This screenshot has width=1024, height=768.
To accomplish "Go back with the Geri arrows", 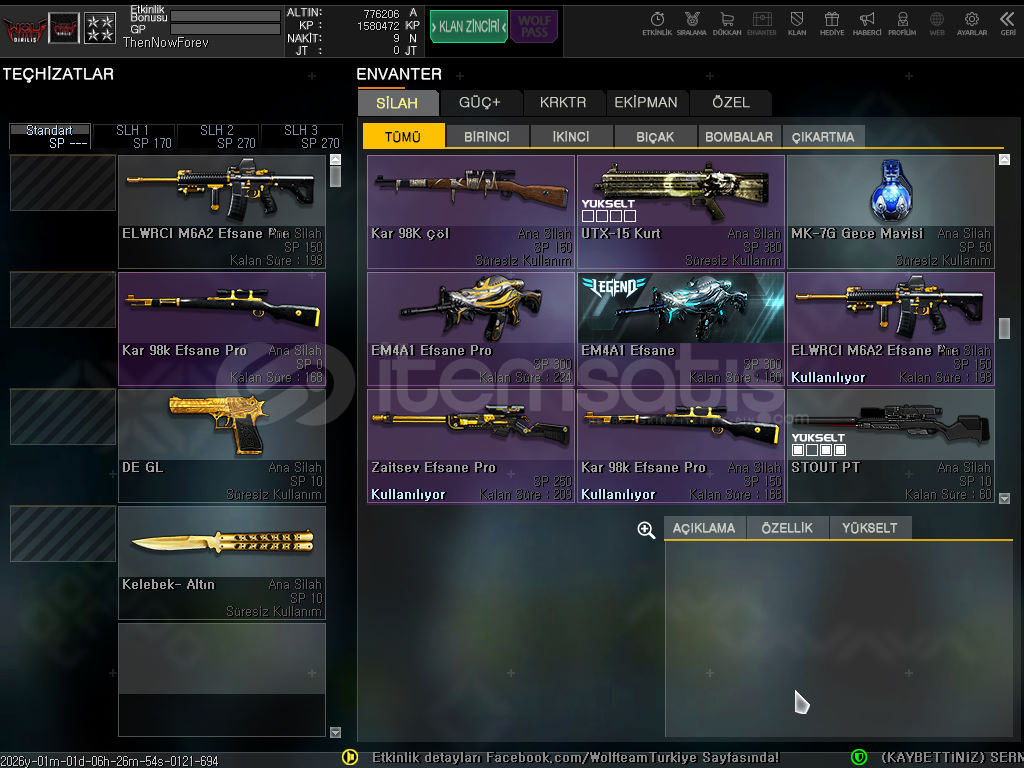I will (1008, 24).
